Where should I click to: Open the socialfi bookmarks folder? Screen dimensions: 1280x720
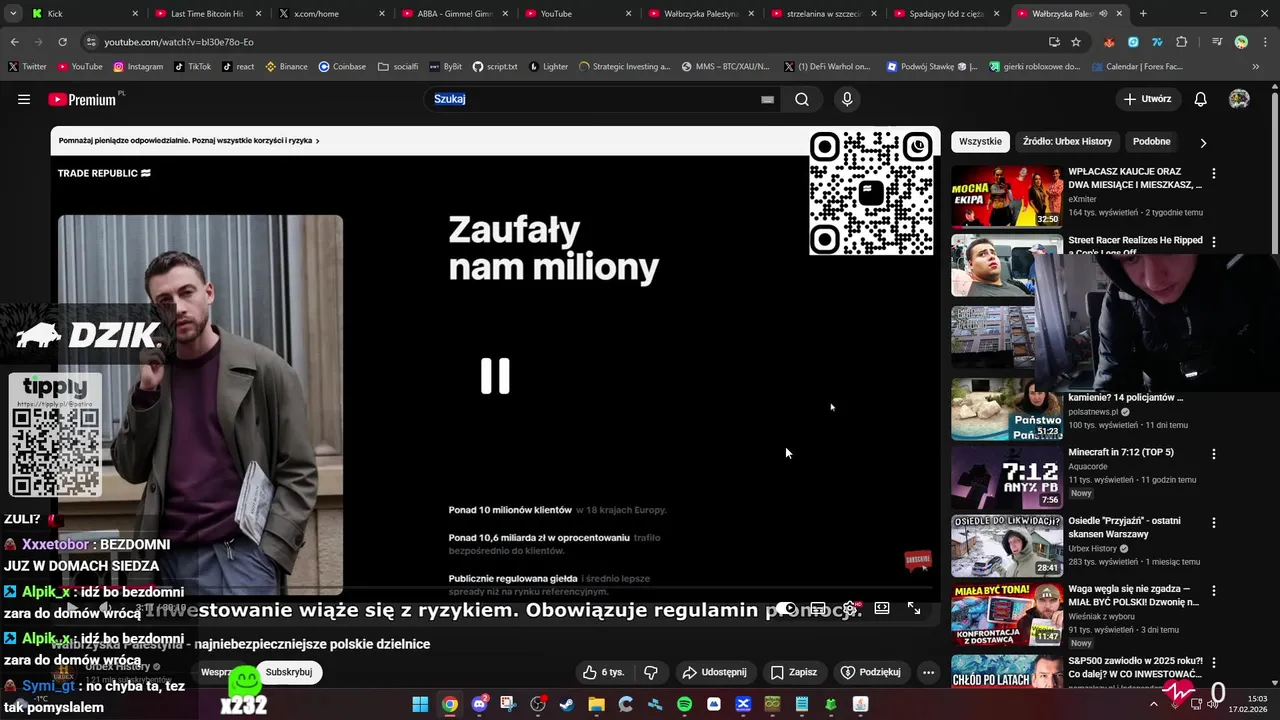pos(398,67)
